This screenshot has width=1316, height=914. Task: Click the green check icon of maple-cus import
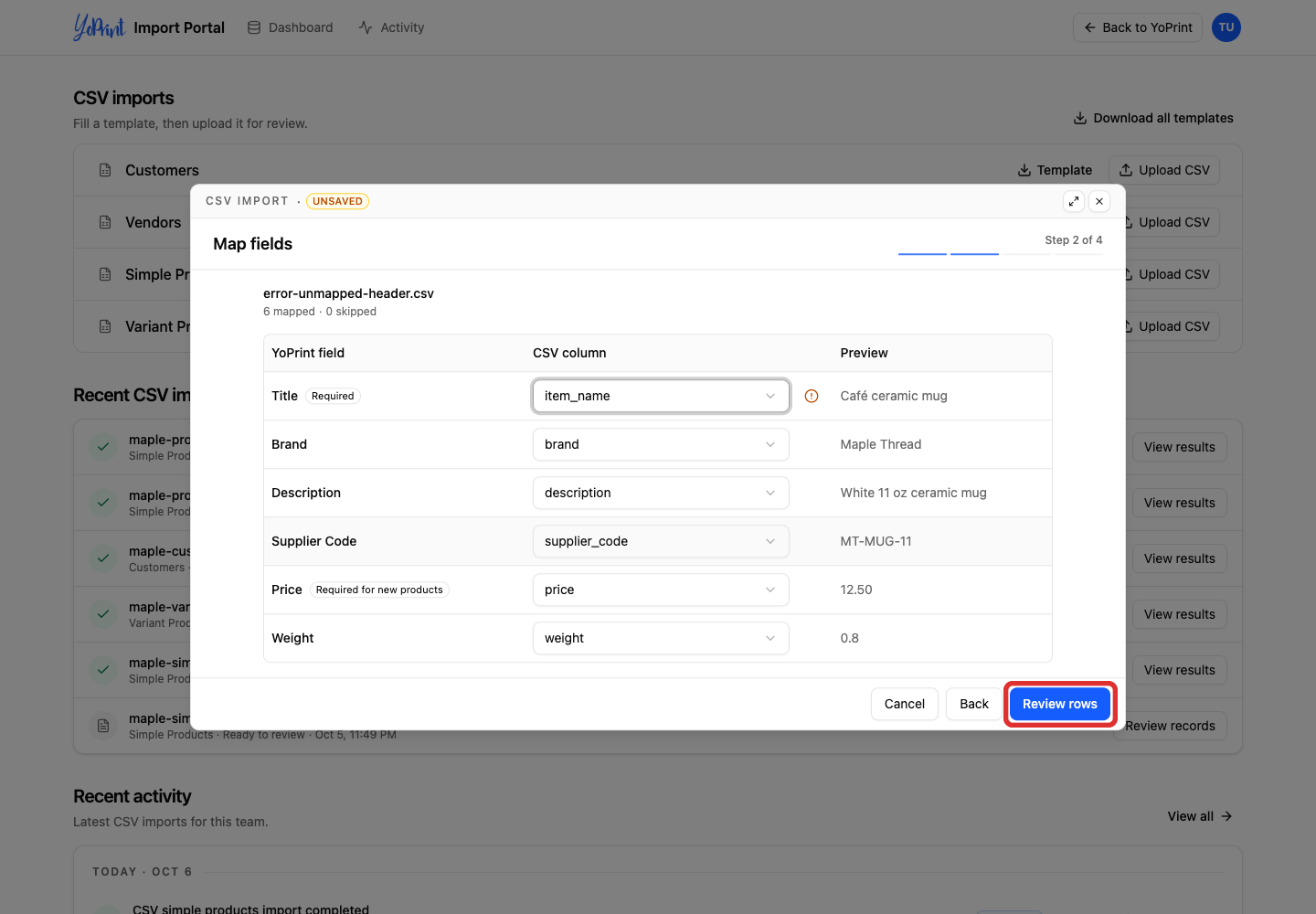pyautogui.click(x=103, y=558)
